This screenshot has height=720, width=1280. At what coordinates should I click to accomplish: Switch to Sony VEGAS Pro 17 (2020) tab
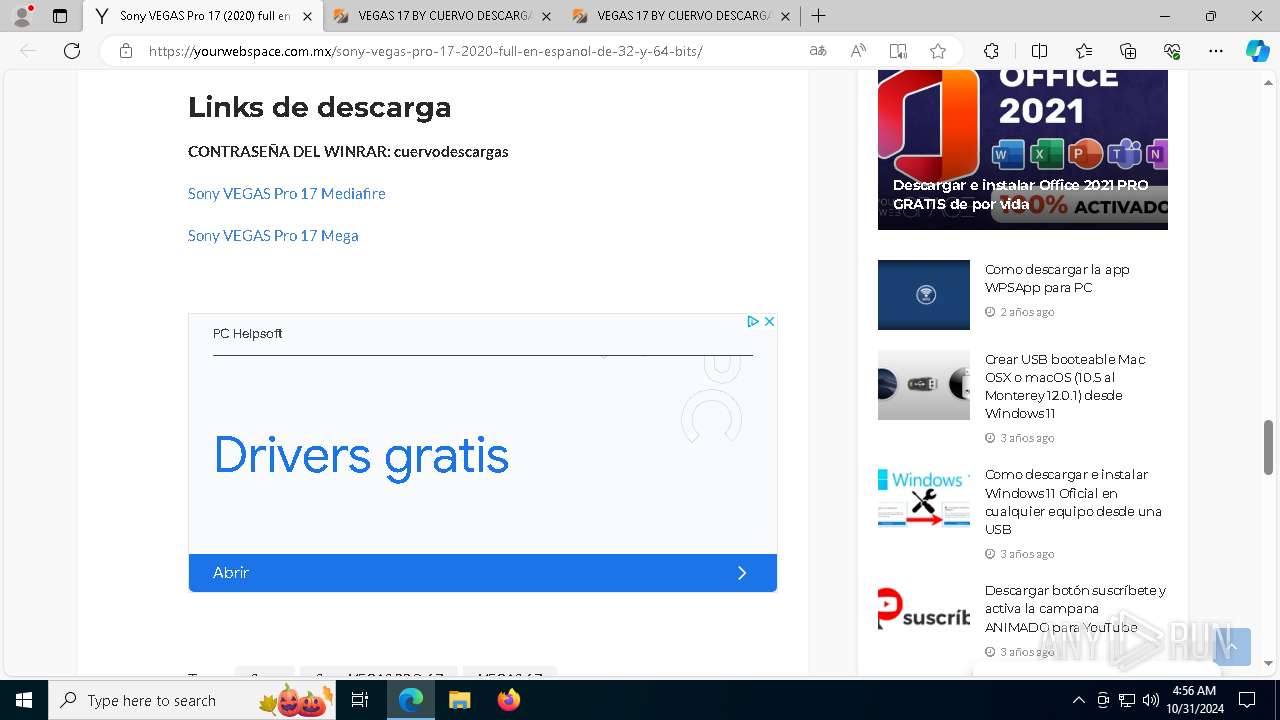(x=204, y=16)
